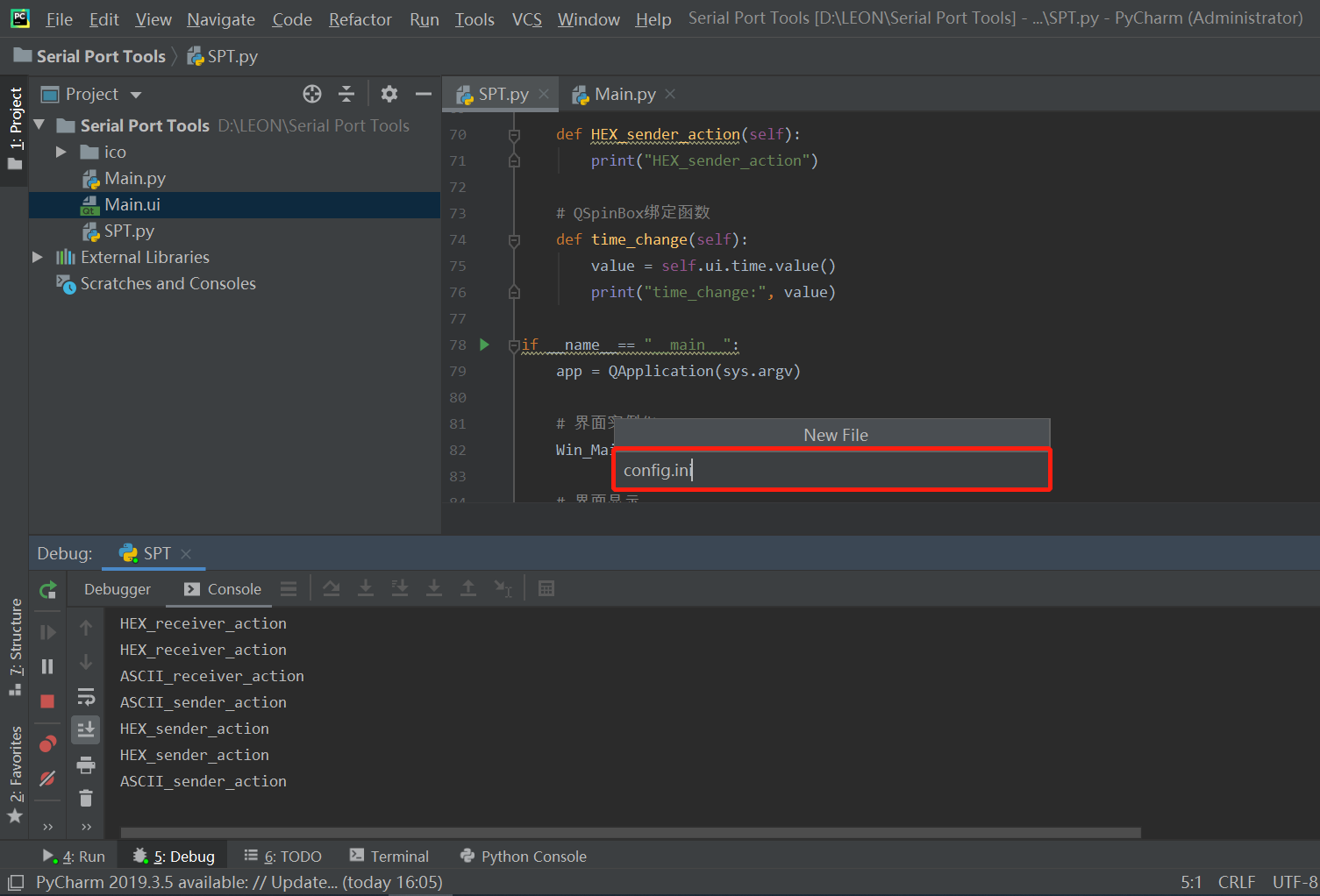Click Run to Cursor icon
This screenshot has width=1320, height=896.
point(503,588)
